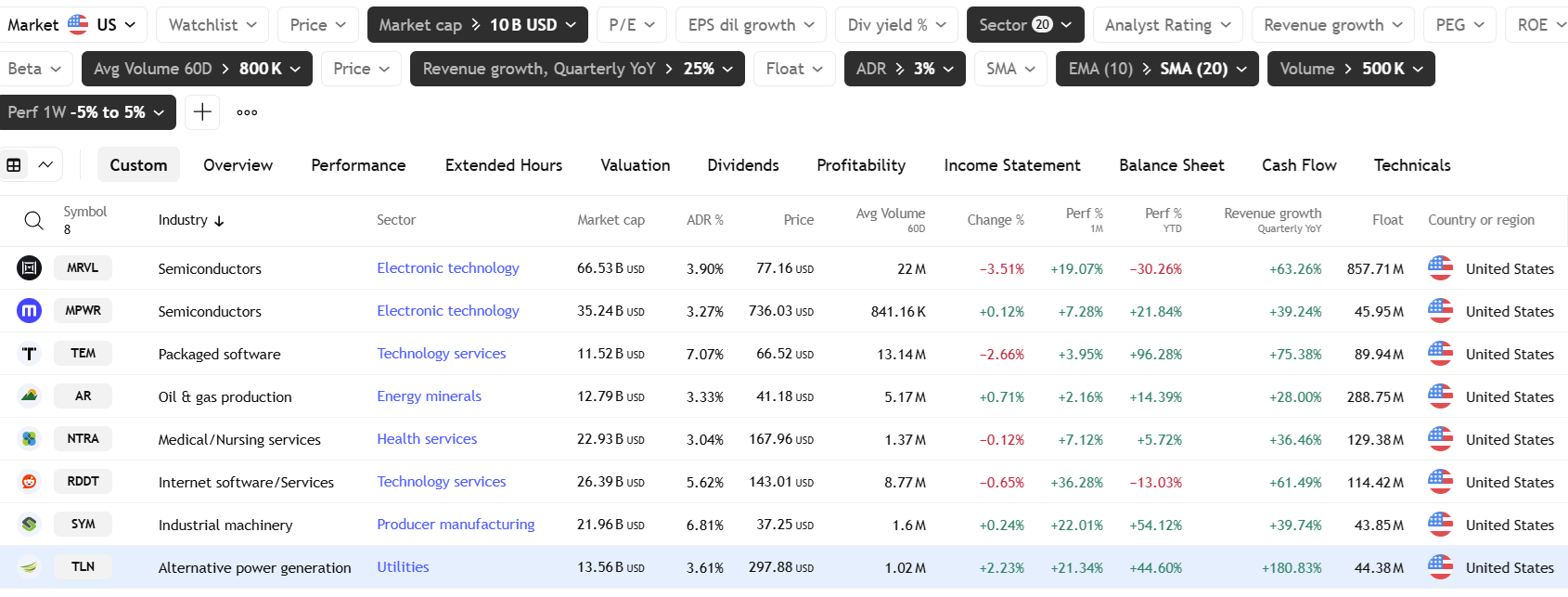Screen dimensions: 1568x597
Task: Open the Revenue growth filter dropdown
Action: (1333, 25)
